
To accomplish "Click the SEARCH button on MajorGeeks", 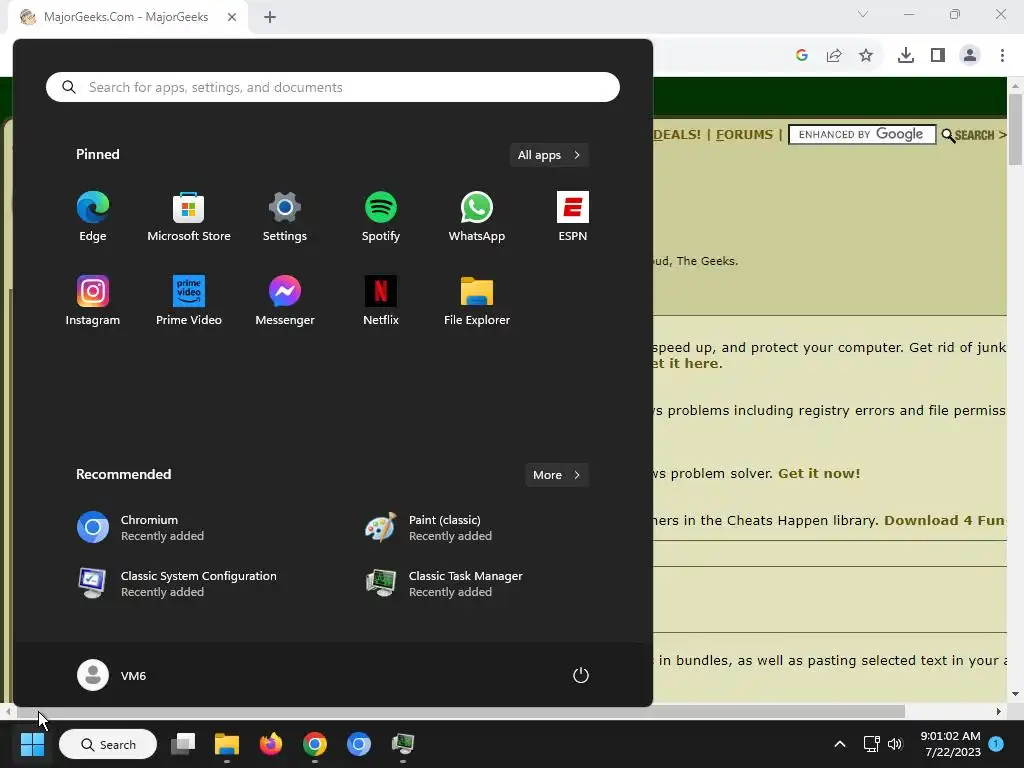I will pos(973,135).
